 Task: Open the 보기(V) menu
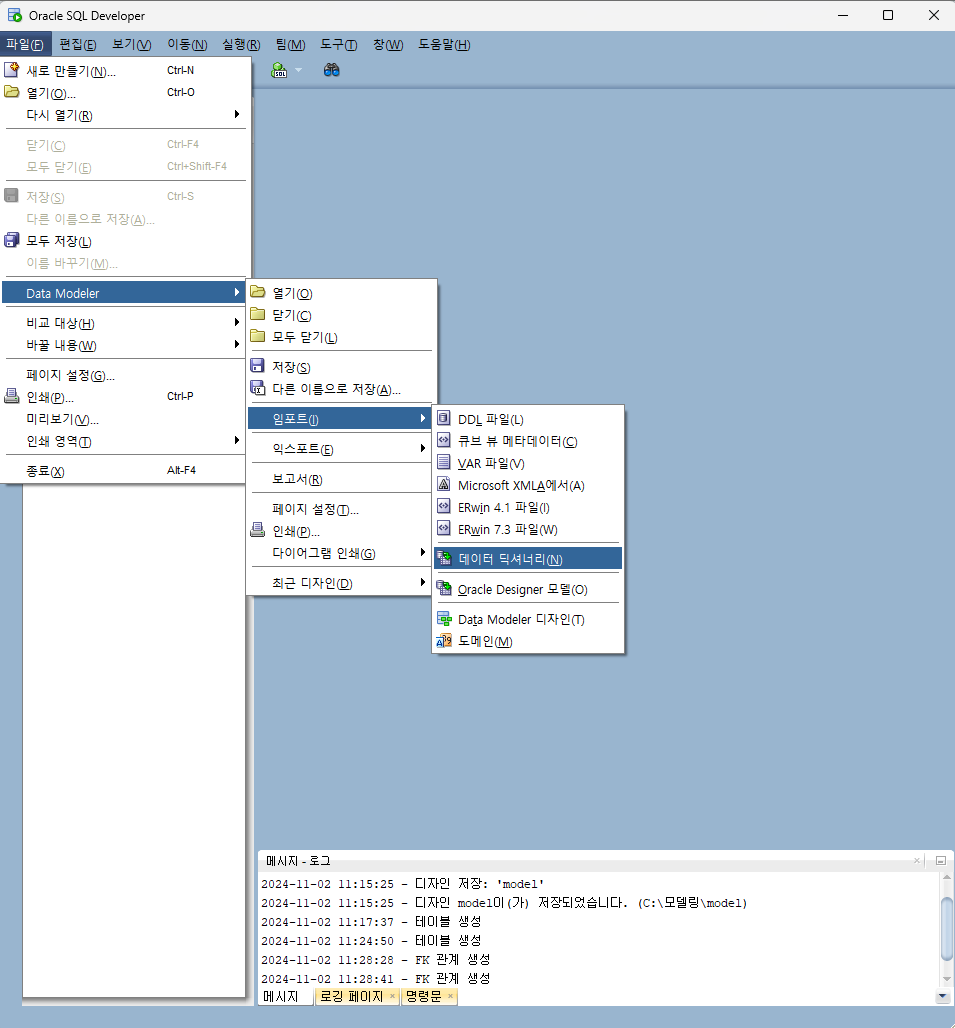click(x=132, y=45)
